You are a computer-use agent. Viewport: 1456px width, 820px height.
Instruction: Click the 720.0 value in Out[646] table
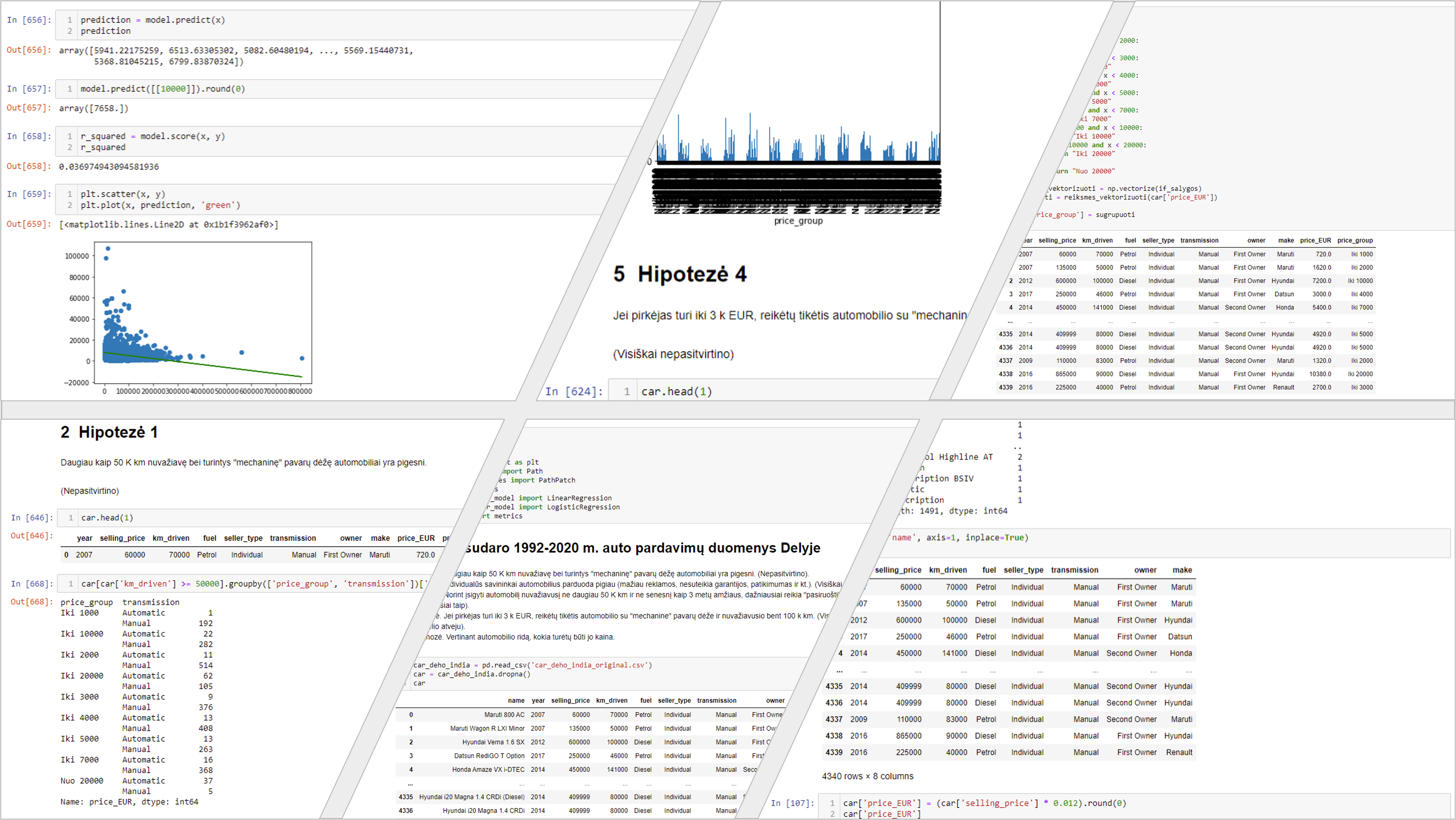pos(425,555)
